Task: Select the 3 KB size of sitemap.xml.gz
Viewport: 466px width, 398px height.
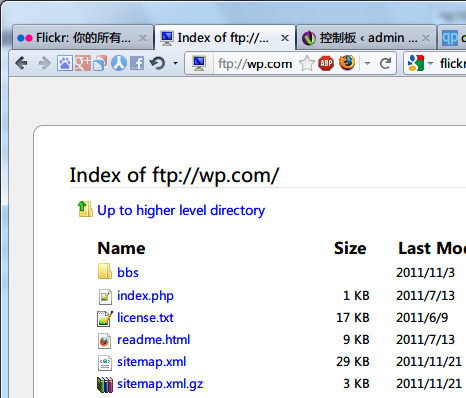Action: [x=356, y=384]
